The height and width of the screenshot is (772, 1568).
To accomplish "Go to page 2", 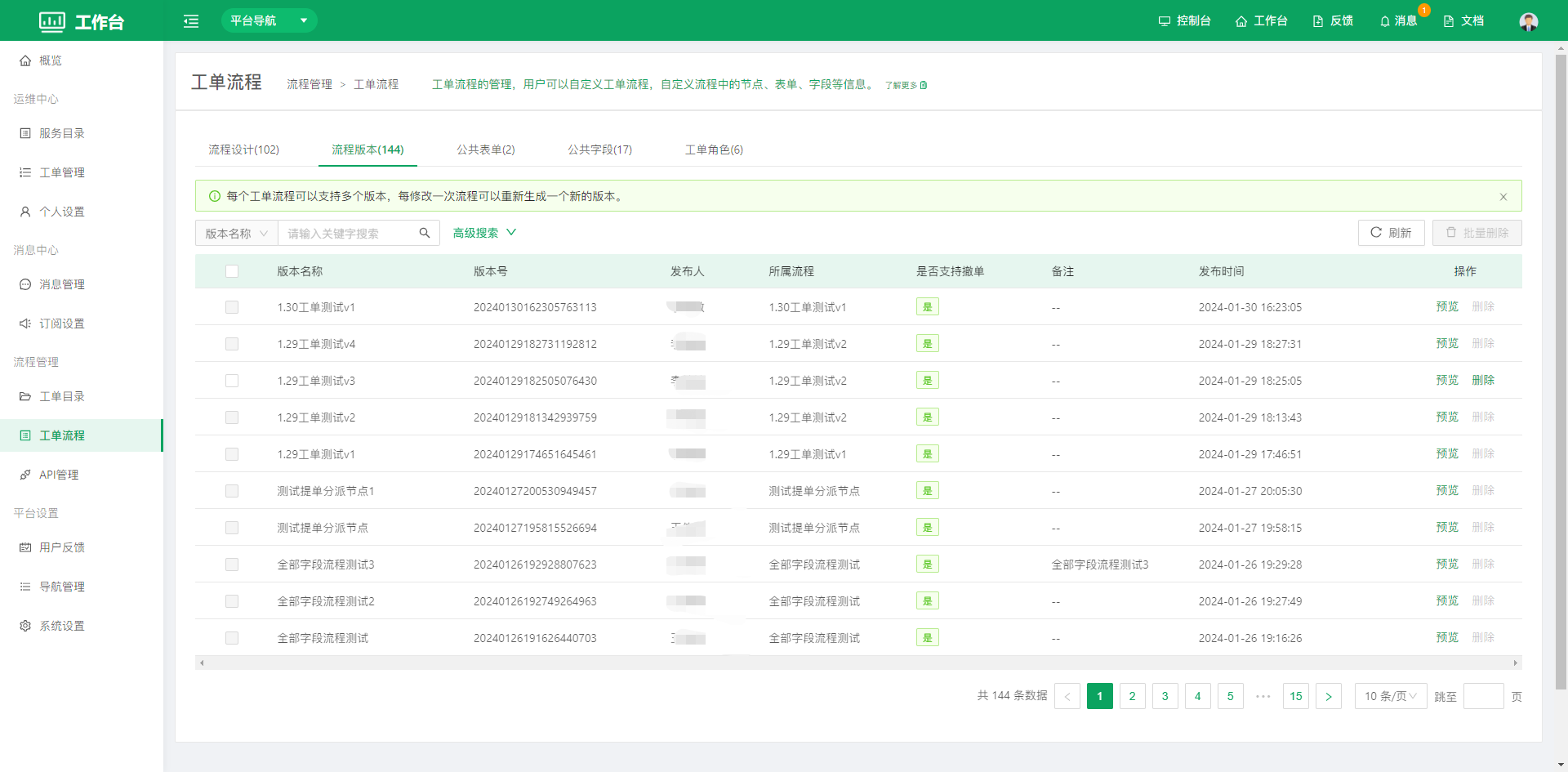I will point(1133,696).
